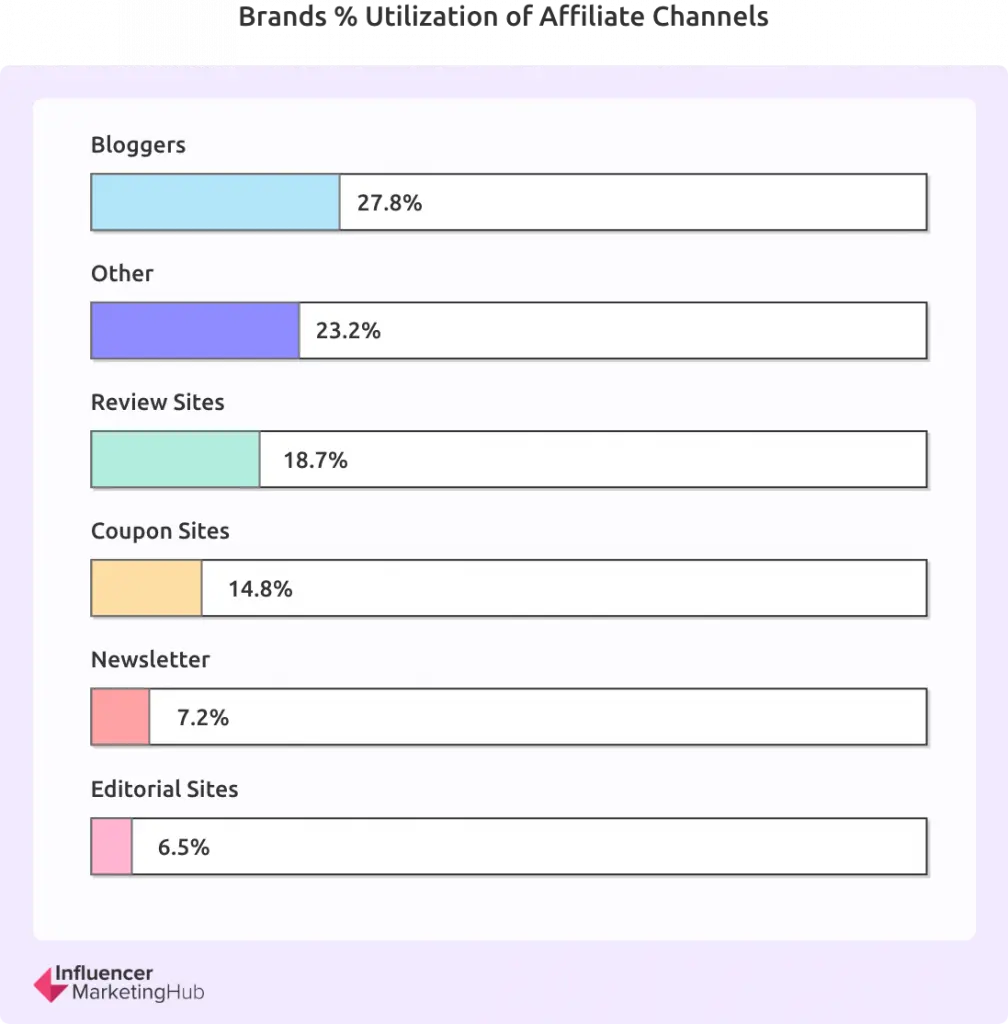1008x1024 pixels.
Task: Click the 6.5% value label
Action: [x=183, y=847]
